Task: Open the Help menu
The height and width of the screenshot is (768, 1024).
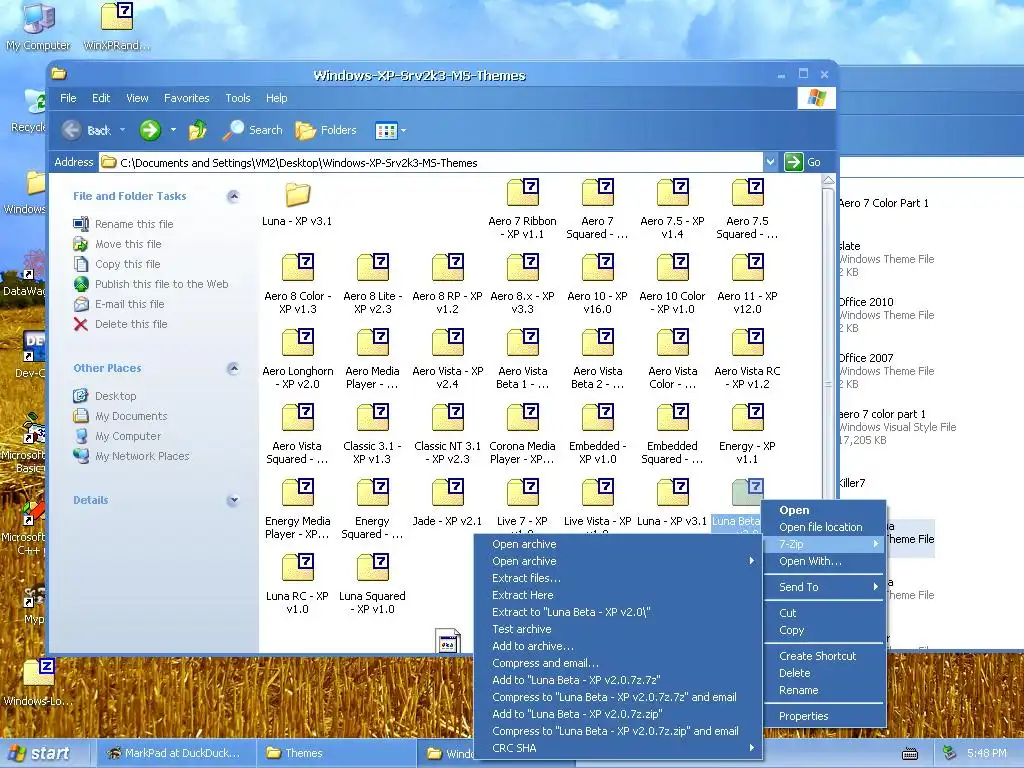Action: (276, 98)
